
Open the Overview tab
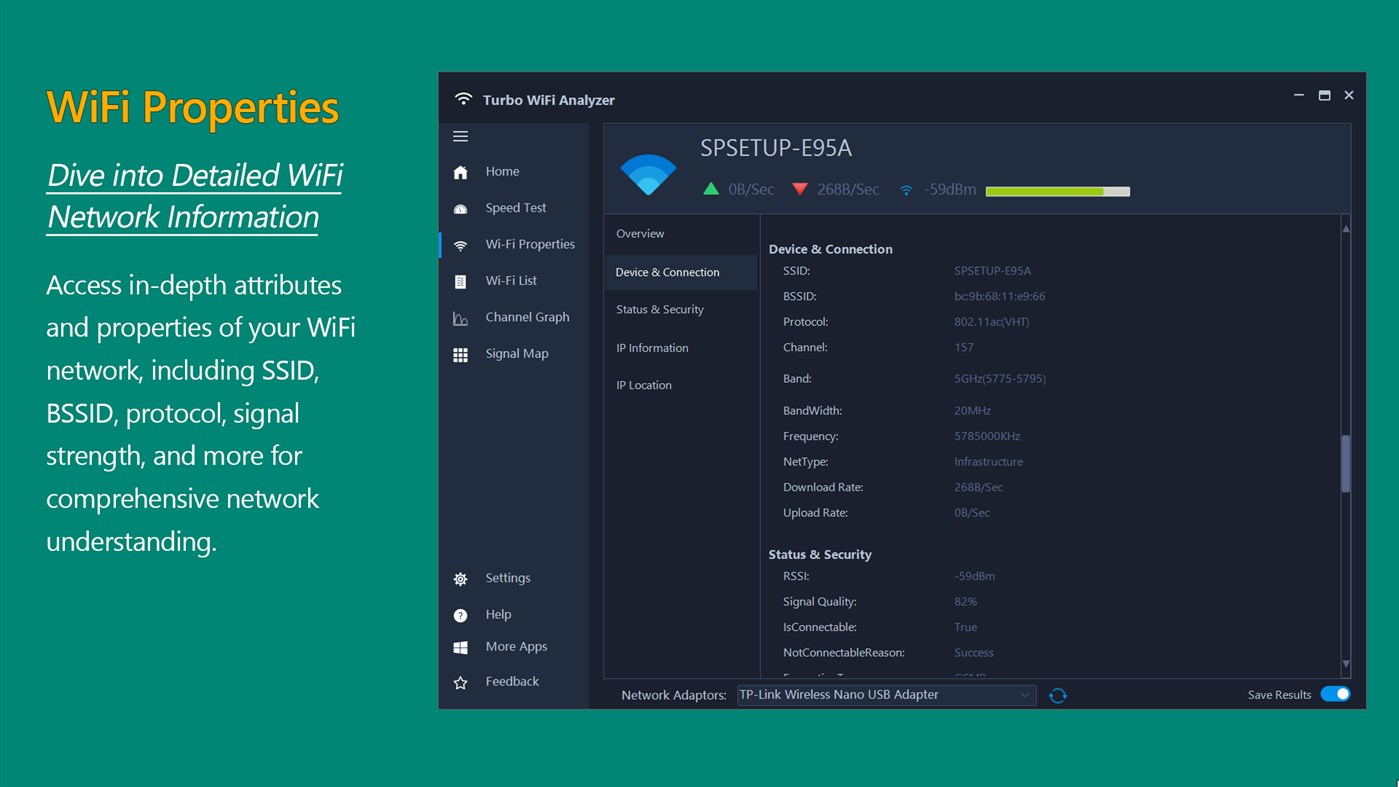(x=640, y=233)
